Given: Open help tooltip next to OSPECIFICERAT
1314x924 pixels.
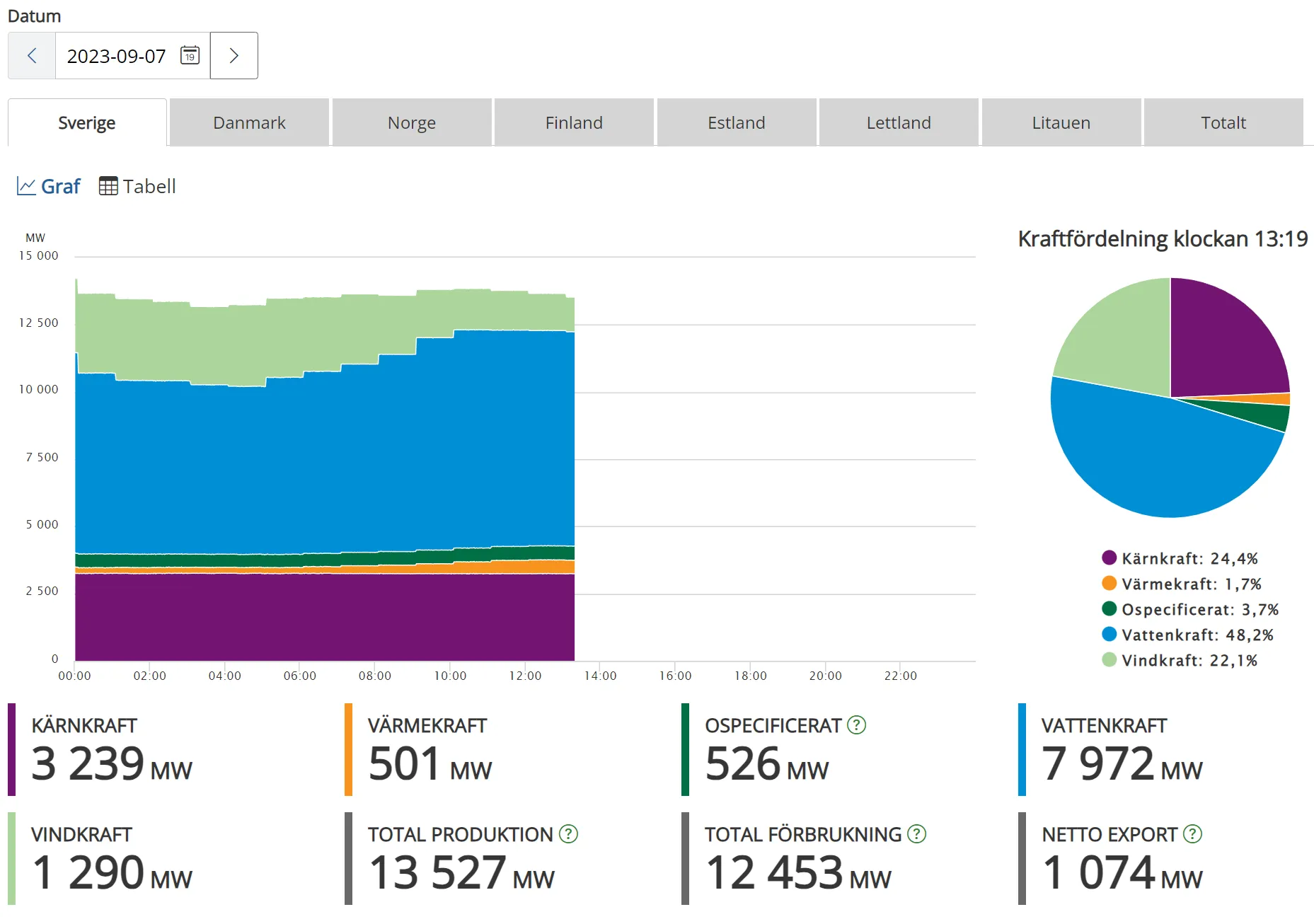Looking at the screenshot, I should point(856,724).
